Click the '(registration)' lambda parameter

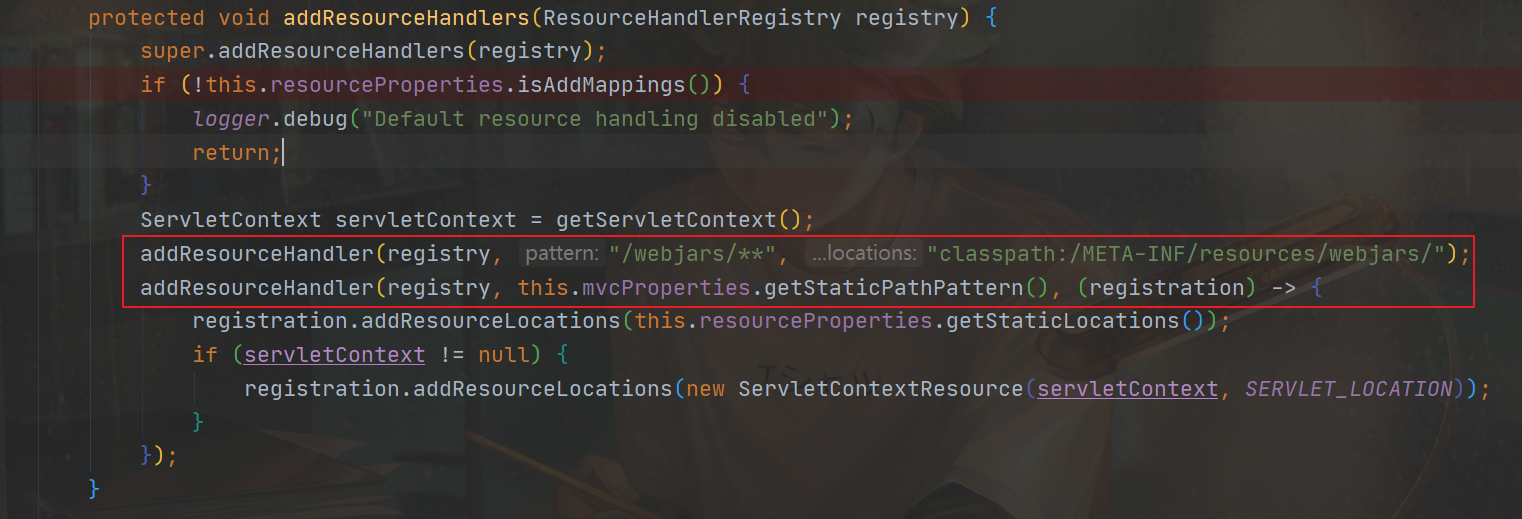click(1167, 288)
